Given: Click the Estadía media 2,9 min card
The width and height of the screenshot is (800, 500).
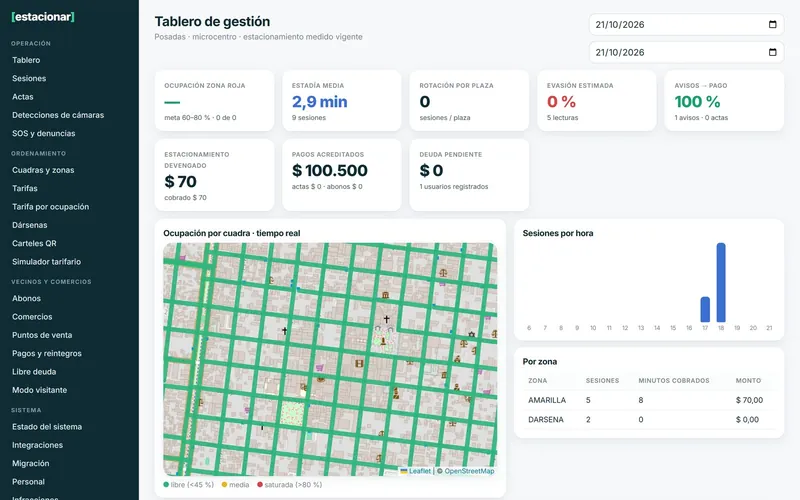Looking at the screenshot, I should click(x=341, y=101).
